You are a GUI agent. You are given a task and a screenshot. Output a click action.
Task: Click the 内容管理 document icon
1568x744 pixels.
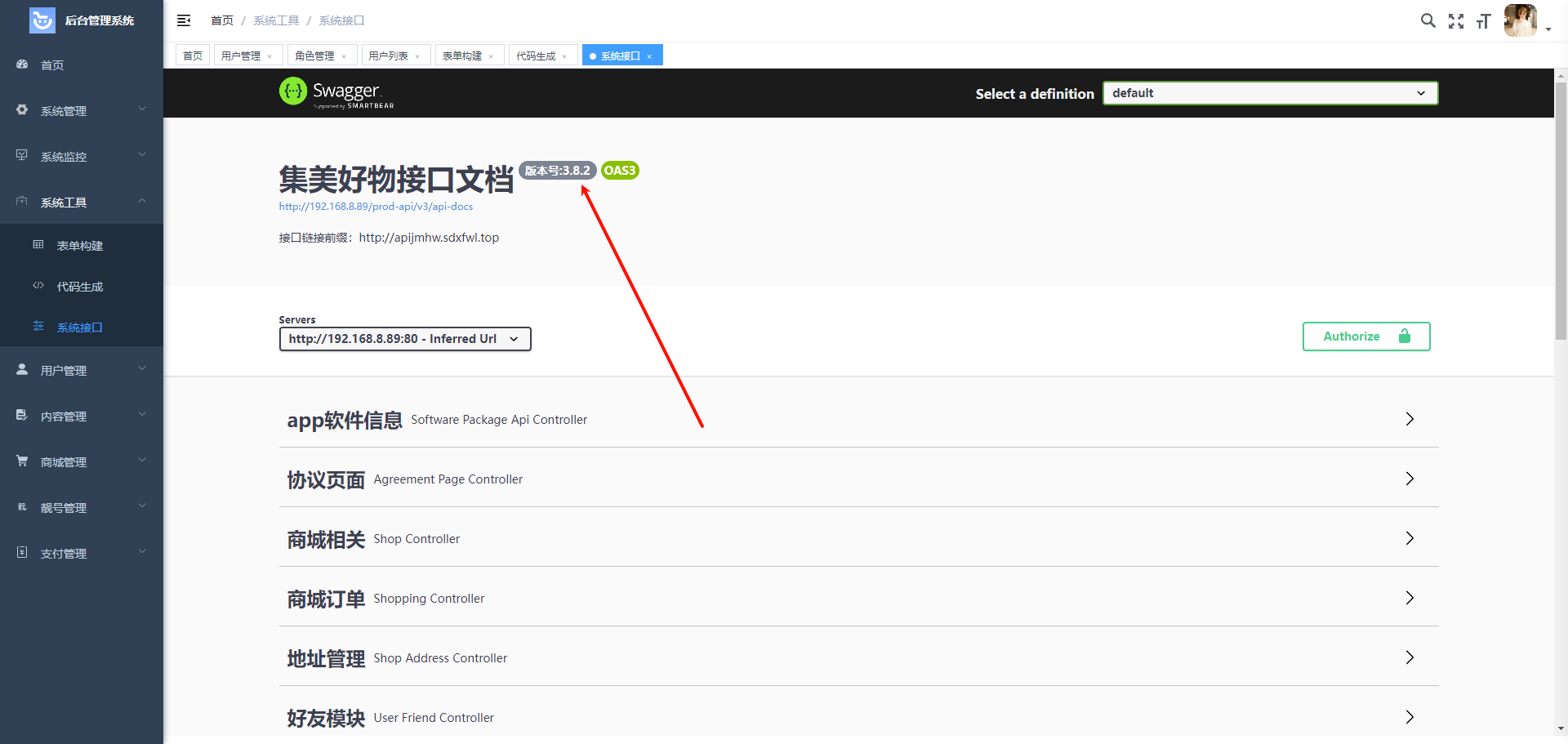[x=22, y=416]
